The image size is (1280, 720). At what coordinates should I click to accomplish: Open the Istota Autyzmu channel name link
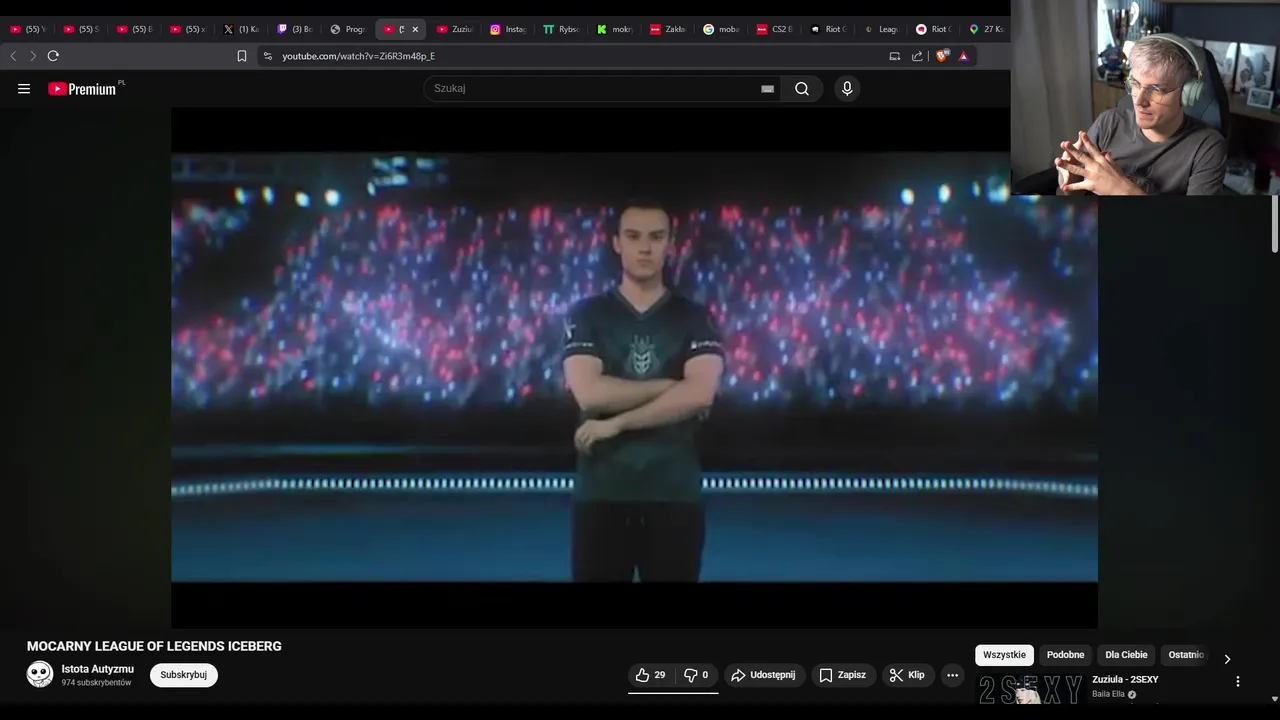pos(98,669)
